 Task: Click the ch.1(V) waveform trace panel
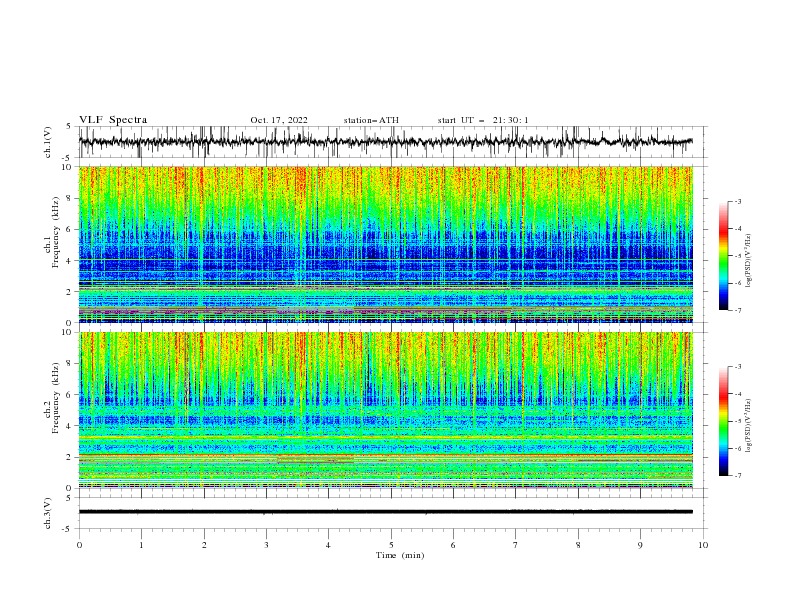tap(392, 141)
